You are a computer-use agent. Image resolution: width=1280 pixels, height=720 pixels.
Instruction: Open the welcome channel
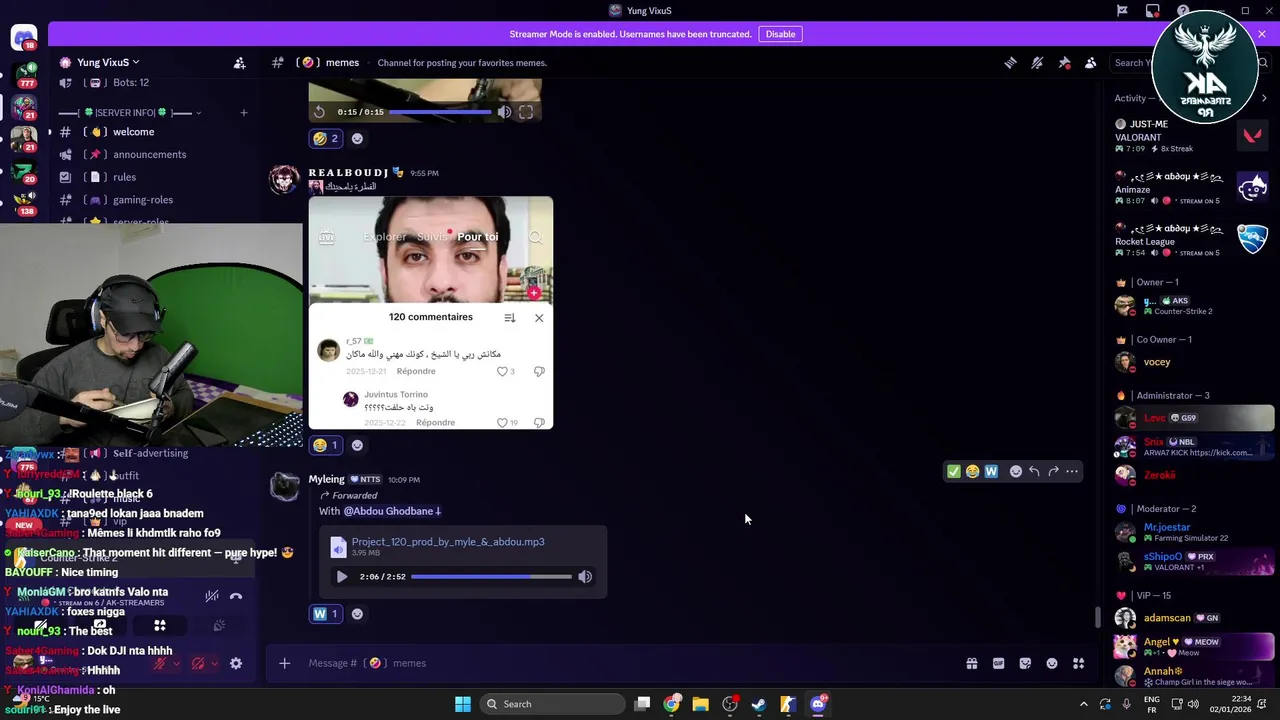click(133, 132)
